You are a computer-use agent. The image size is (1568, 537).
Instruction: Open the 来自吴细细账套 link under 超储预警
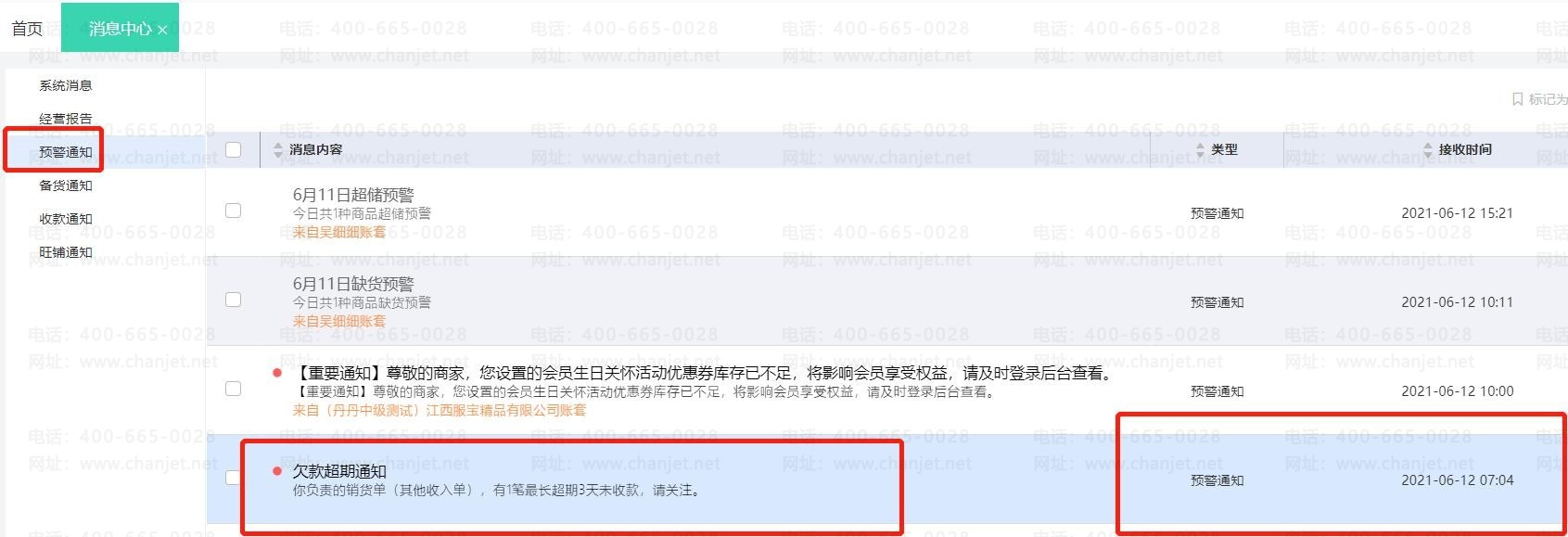339,232
